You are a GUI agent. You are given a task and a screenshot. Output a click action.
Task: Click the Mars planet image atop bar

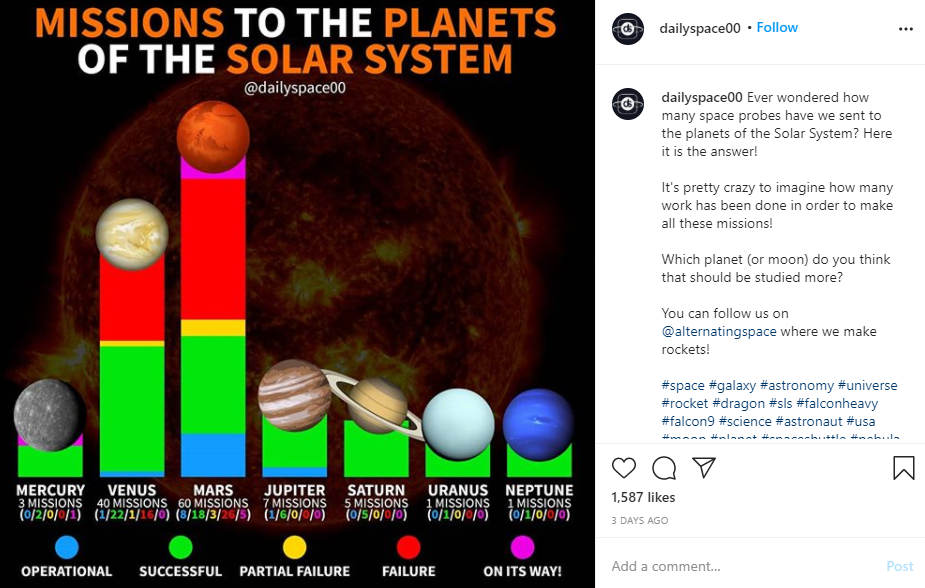tap(213, 137)
